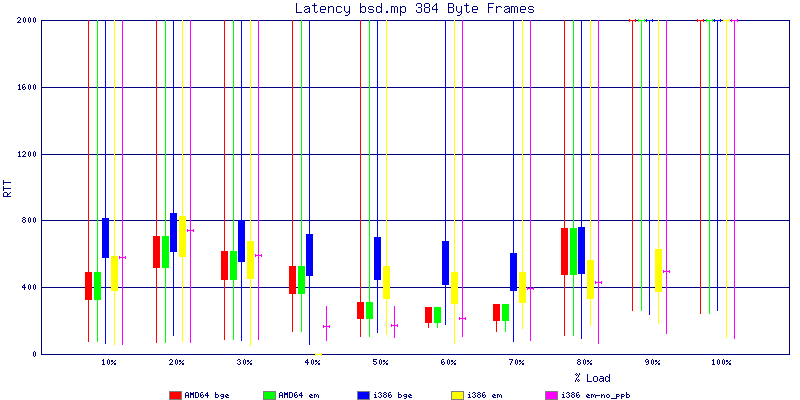Click the blue i386 bge box at 50% load

(x=378, y=258)
